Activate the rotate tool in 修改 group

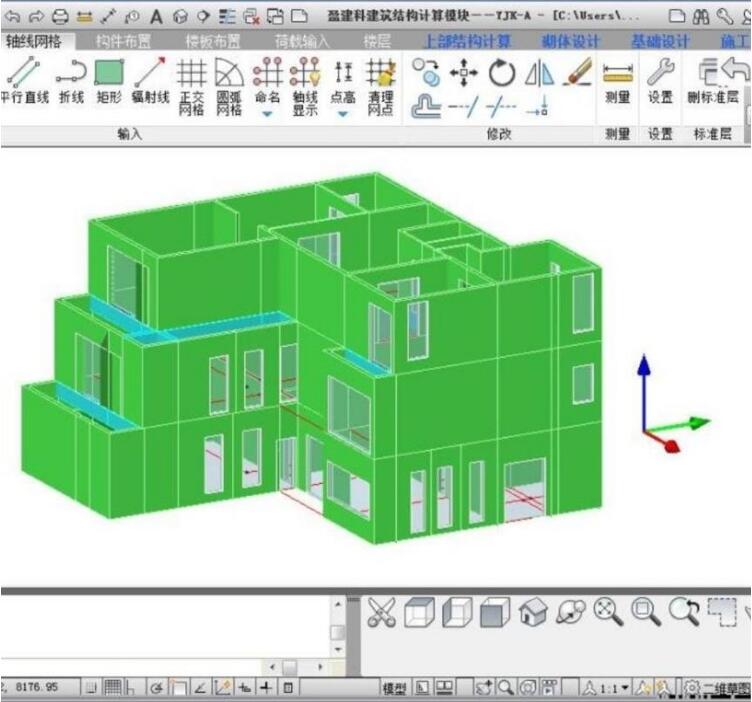coord(501,72)
